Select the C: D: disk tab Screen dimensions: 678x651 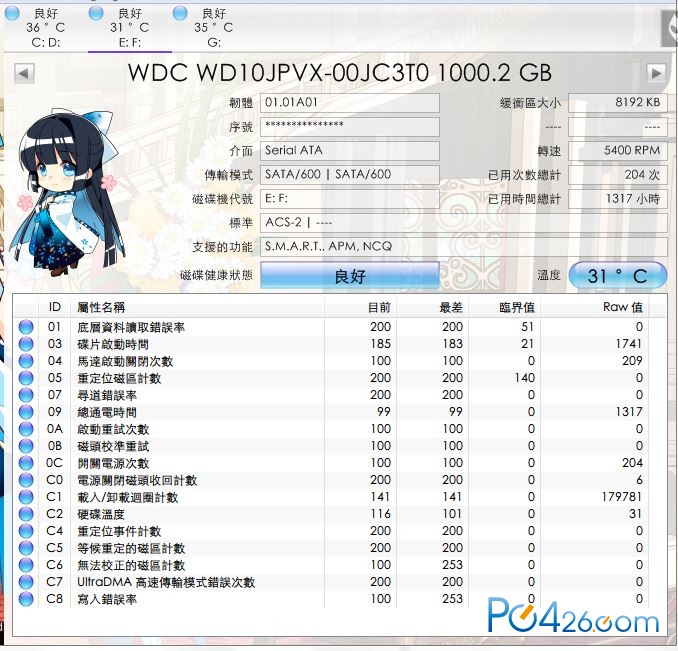coord(45,28)
